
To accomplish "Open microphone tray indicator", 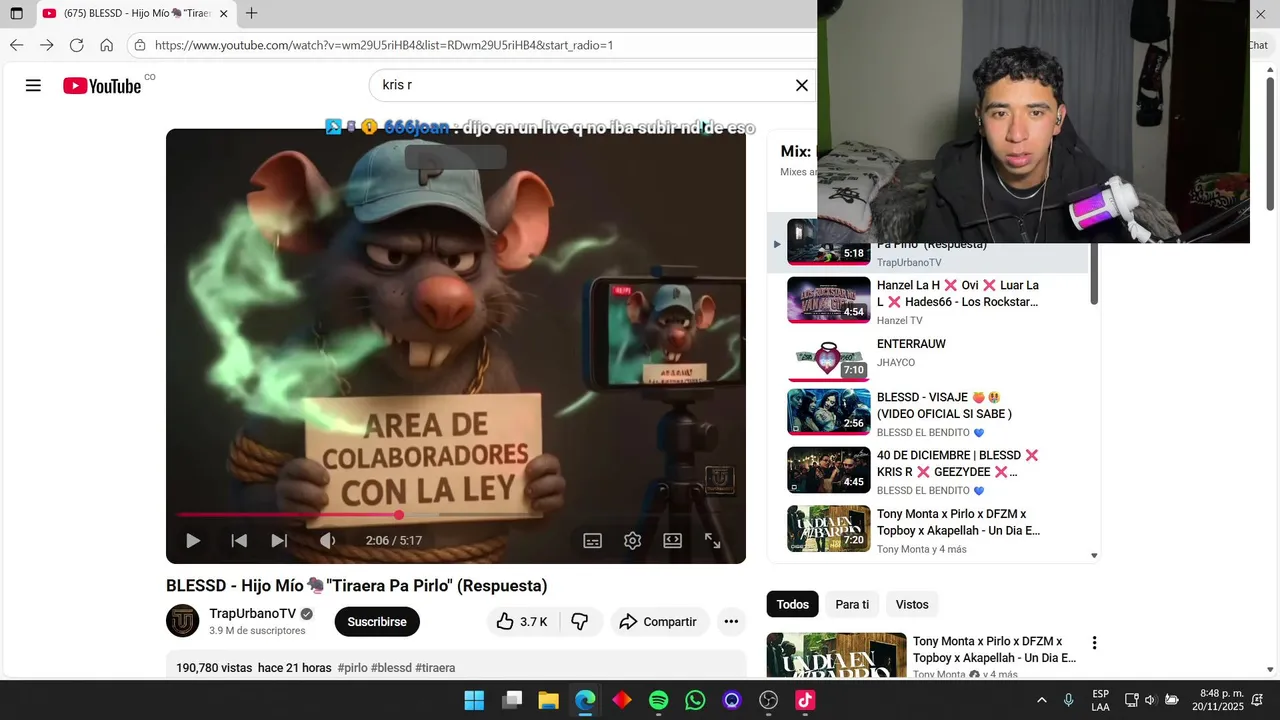I will tap(1069, 700).
